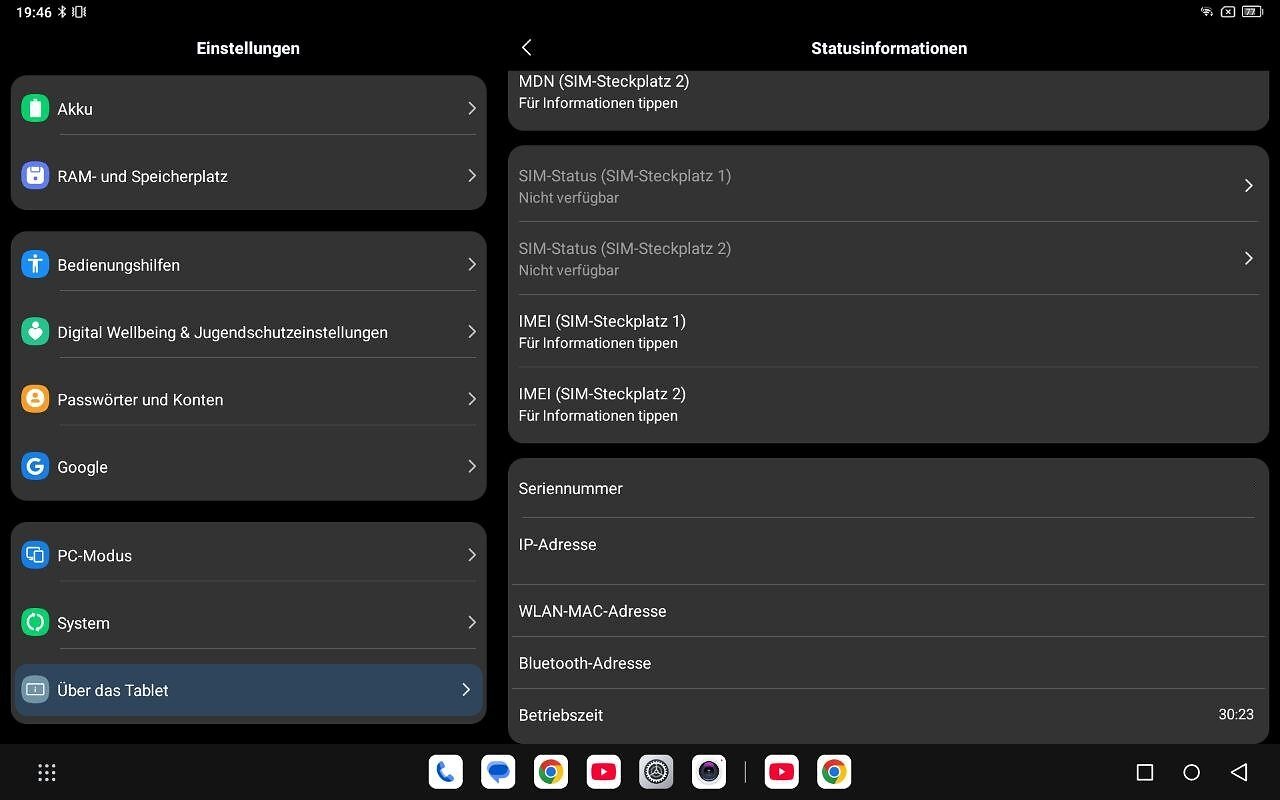Open the Akku settings entry
Image resolution: width=1280 pixels, height=800 pixels.
248,109
